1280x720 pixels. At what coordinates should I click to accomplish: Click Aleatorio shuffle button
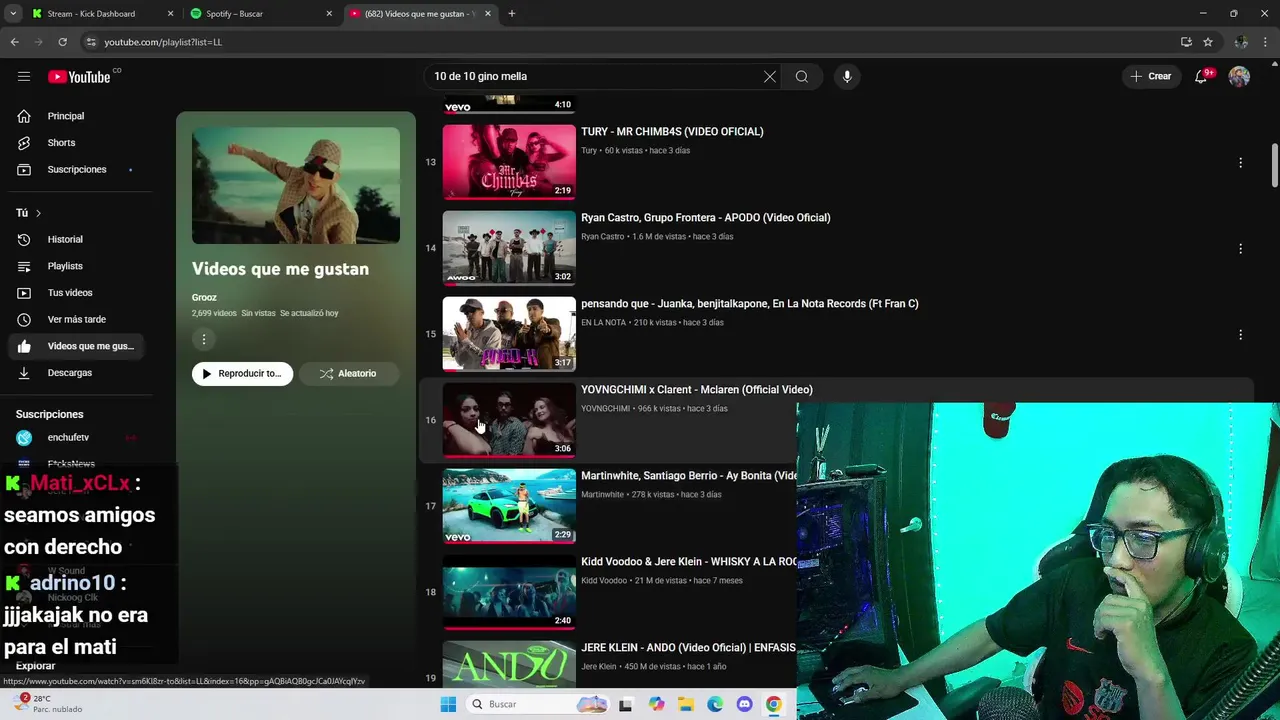(348, 374)
